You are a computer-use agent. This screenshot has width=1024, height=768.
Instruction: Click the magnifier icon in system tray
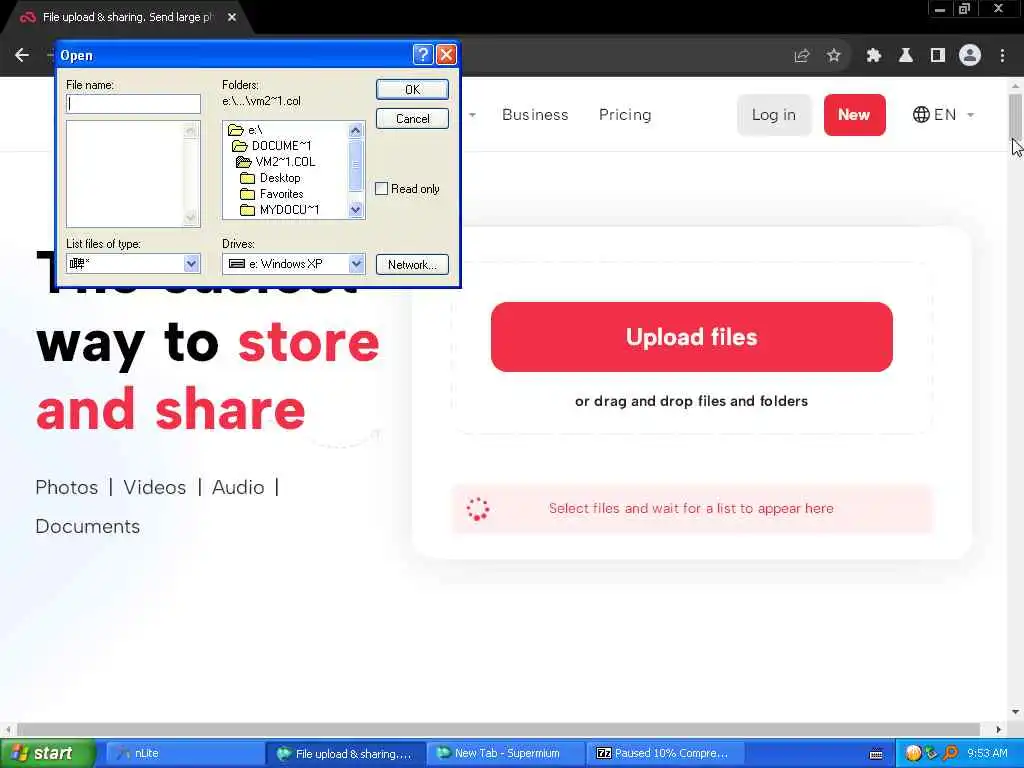[950, 754]
